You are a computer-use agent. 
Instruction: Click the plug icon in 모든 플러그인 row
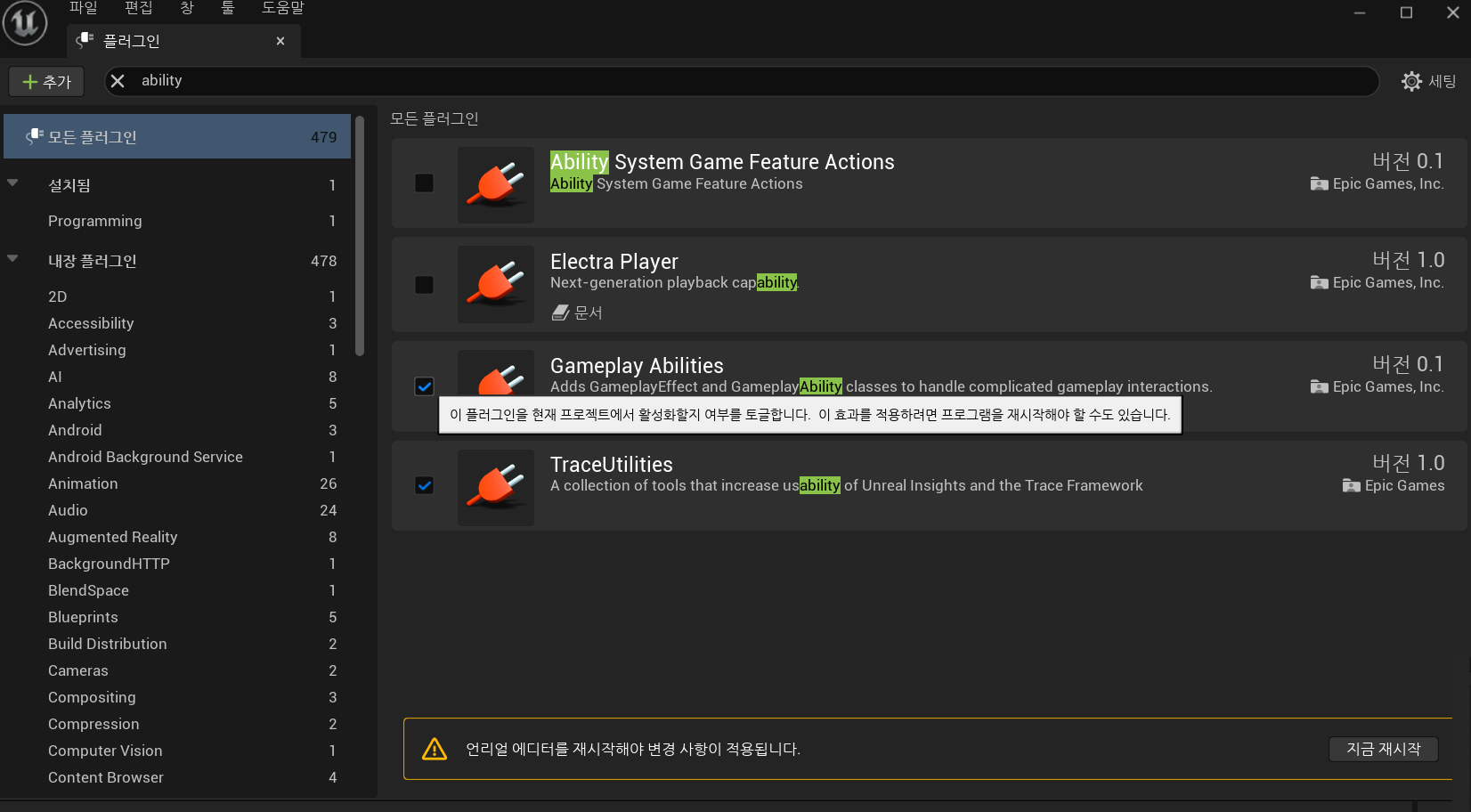(x=35, y=136)
